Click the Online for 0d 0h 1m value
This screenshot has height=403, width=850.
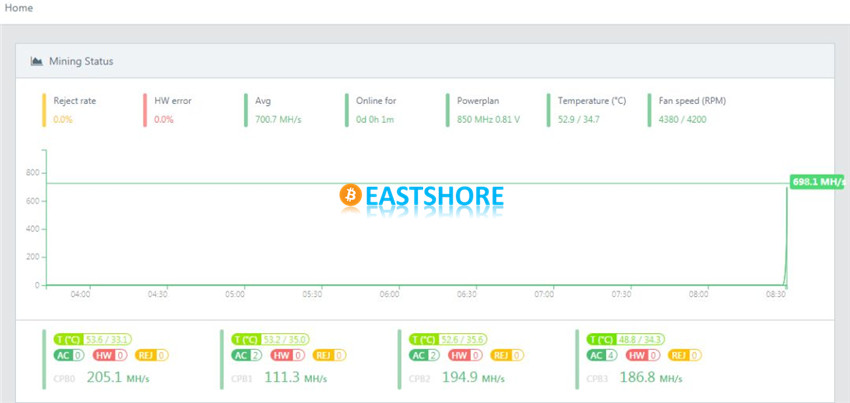pos(375,120)
